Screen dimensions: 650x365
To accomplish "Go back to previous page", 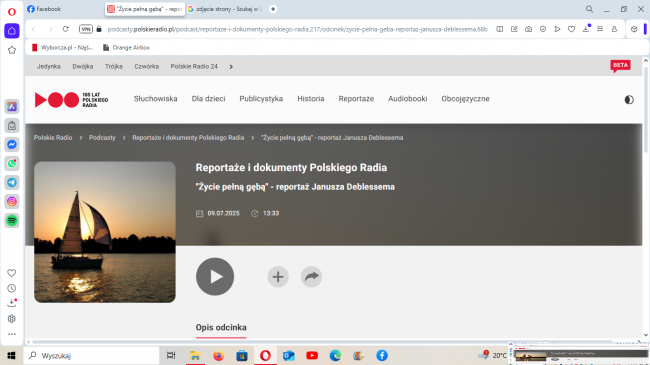I will coord(34,29).
